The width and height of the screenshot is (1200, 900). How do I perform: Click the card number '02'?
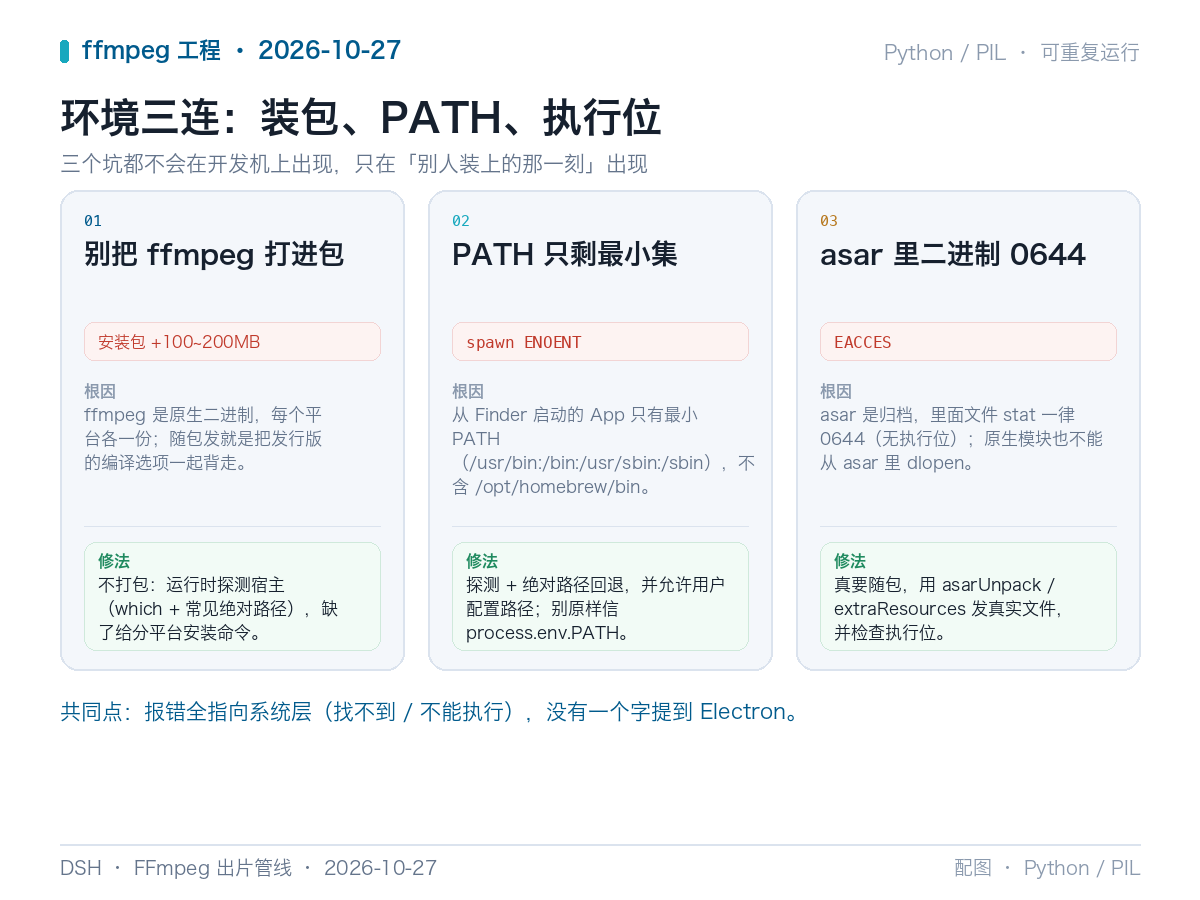(x=461, y=221)
